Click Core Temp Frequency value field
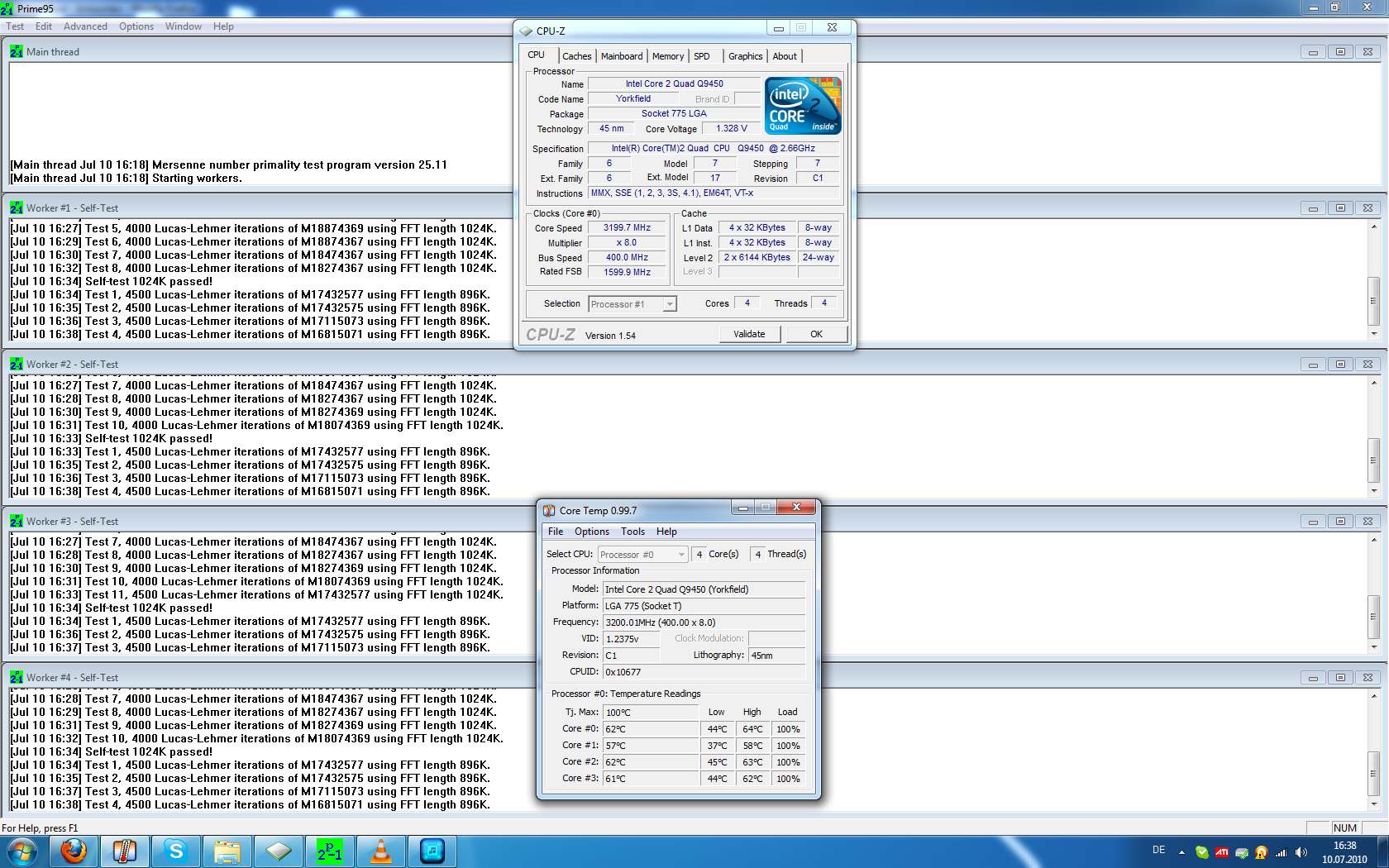Image resolution: width=1389 pixels, height=868 pixels. pos(704,622)
